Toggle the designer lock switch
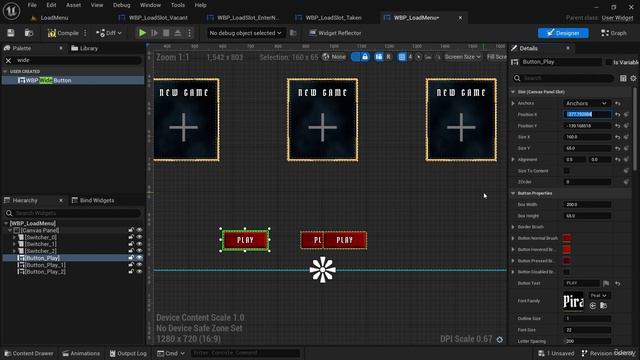 click(x=360, y=57)
